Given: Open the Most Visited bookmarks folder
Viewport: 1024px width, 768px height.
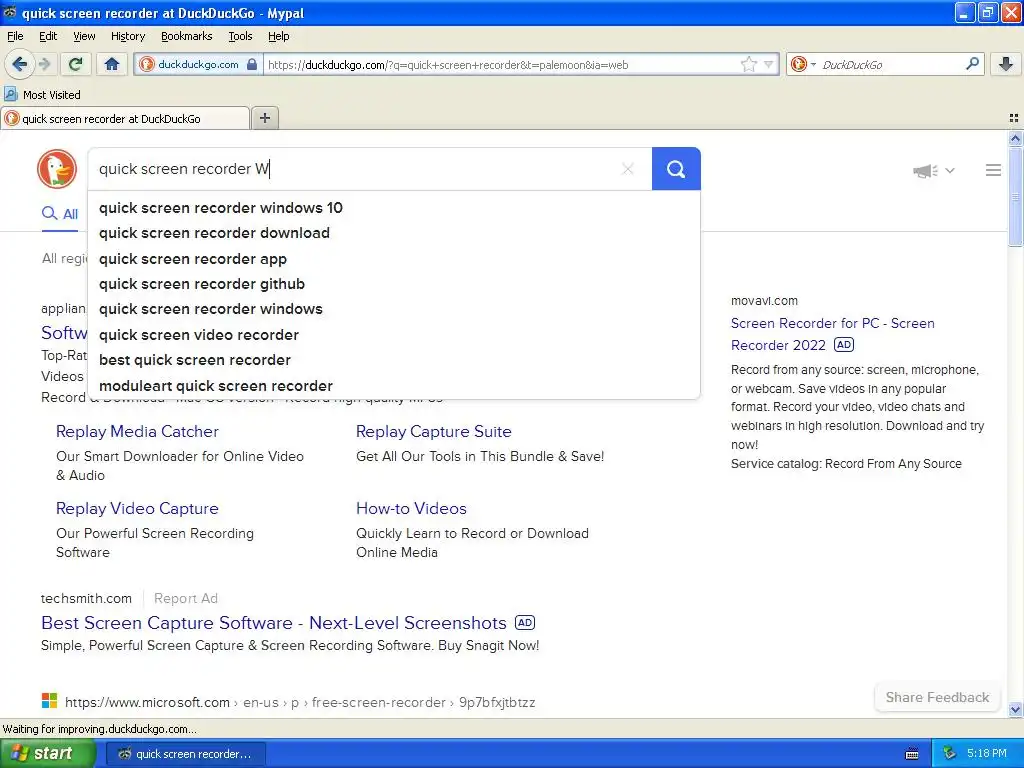Looking at the screenshot, I should (43, 95).
